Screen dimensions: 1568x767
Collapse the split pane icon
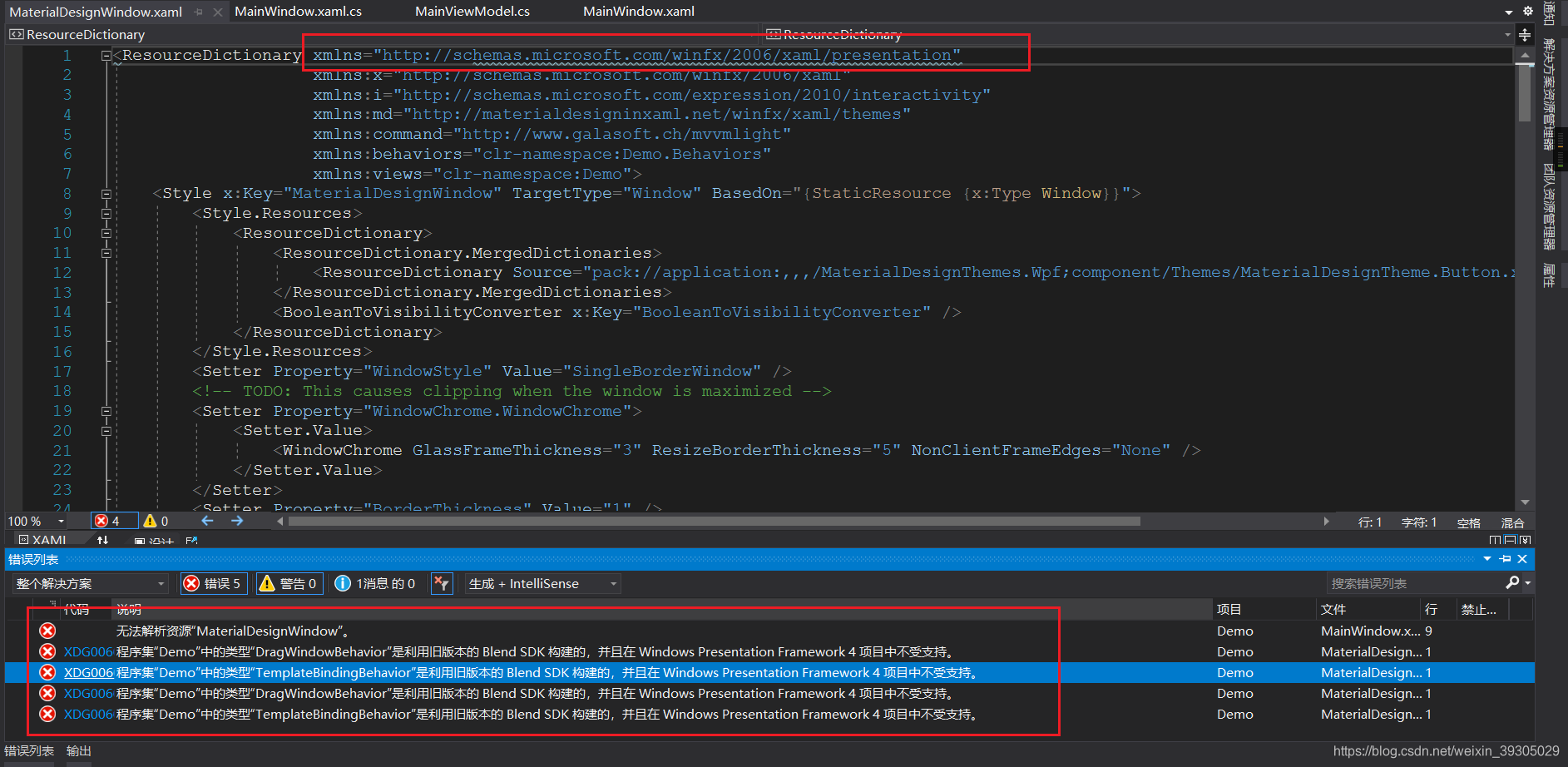(x=1525, y=540)
